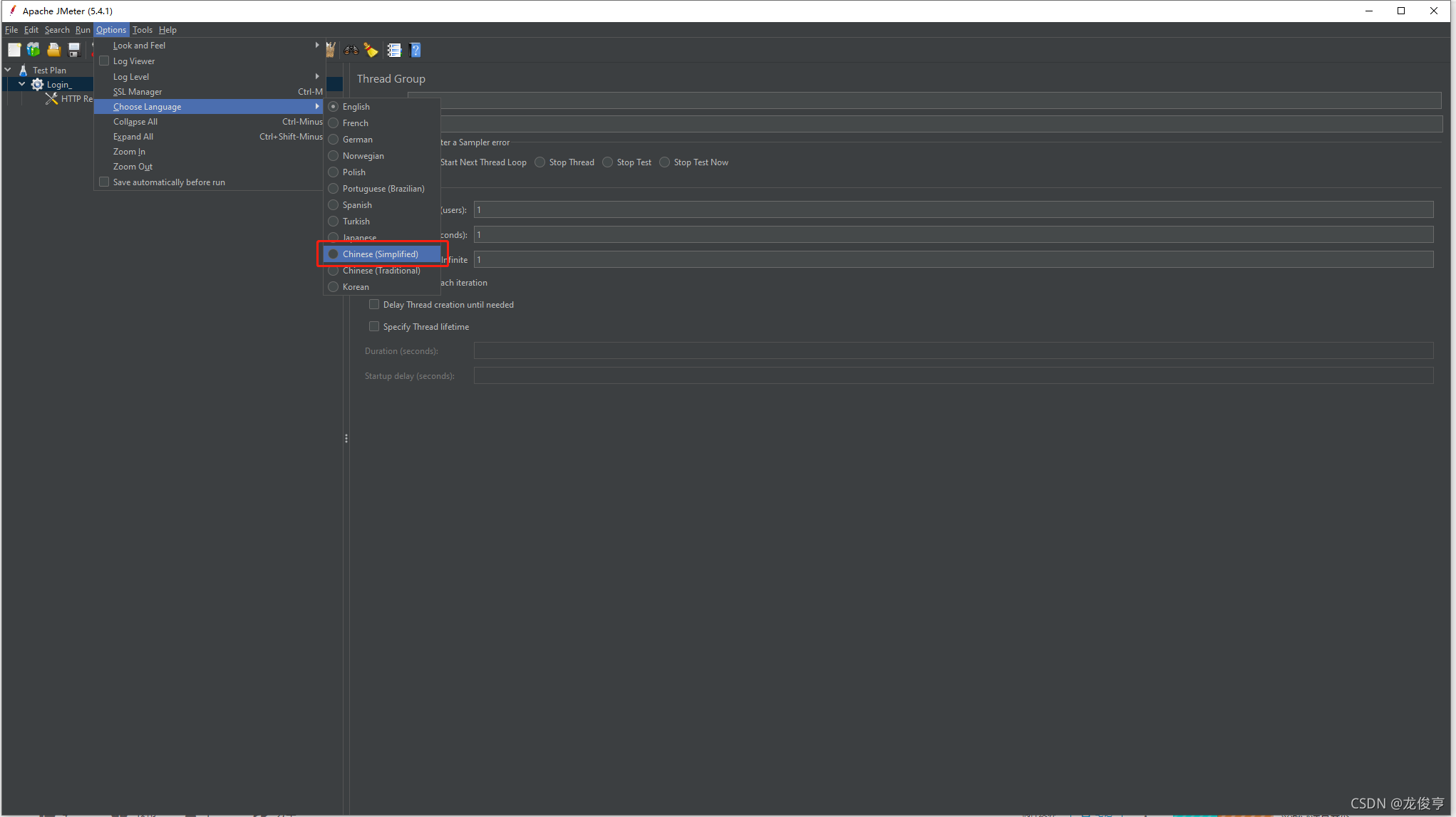Viewport: 1456px width, 817px height.
Task: Click the blue question mark Help icon
Action: click(x=415, y=50)
